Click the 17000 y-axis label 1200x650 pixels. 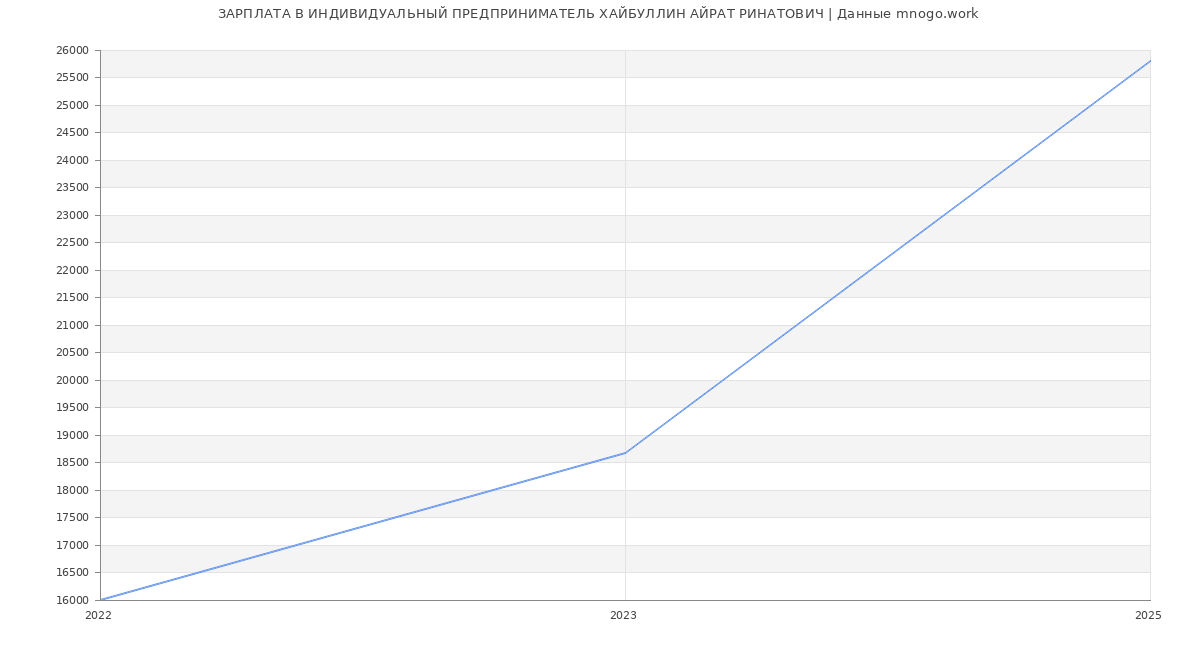pos(72,546)
